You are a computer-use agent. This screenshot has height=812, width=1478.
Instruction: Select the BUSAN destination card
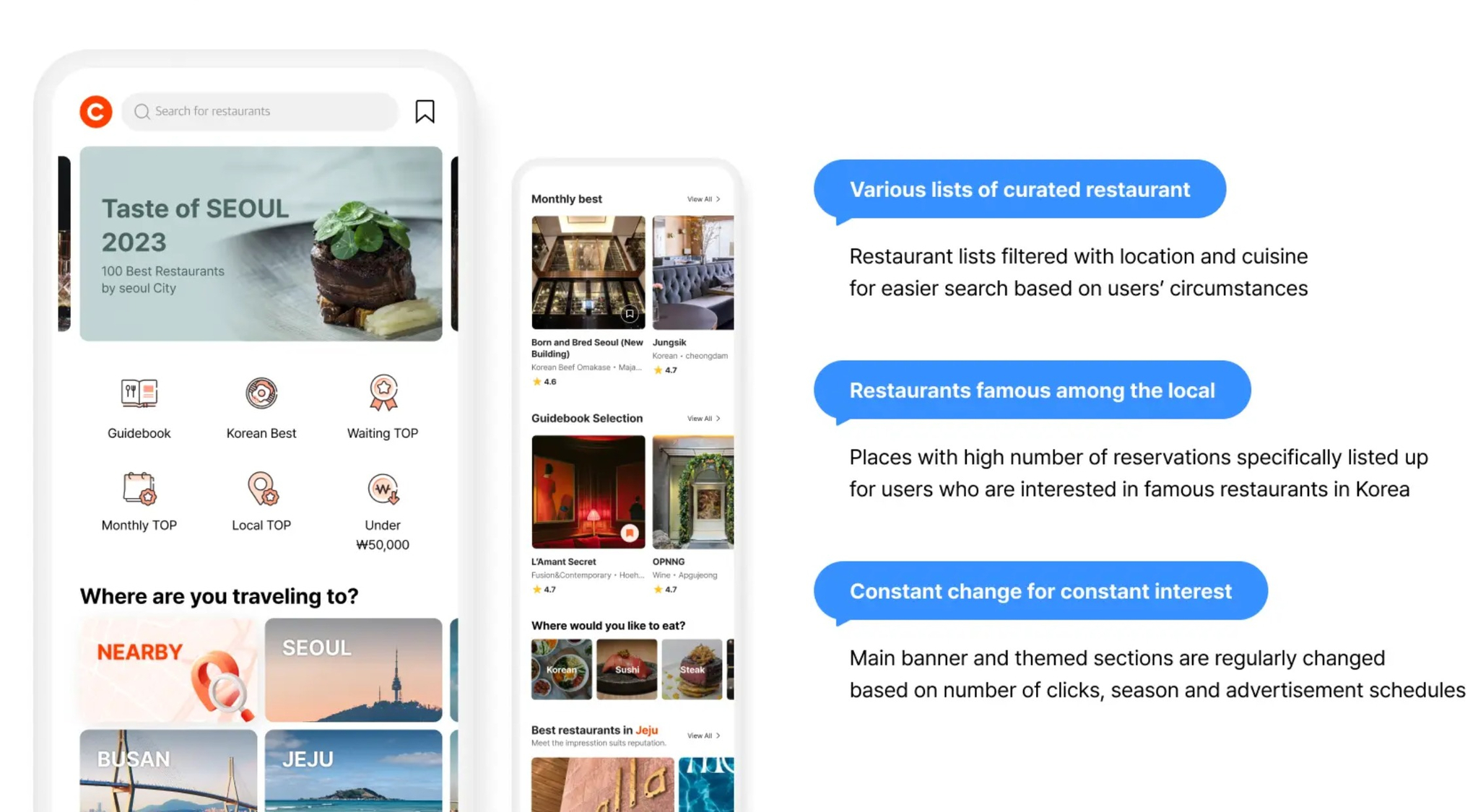click(168, 771)
